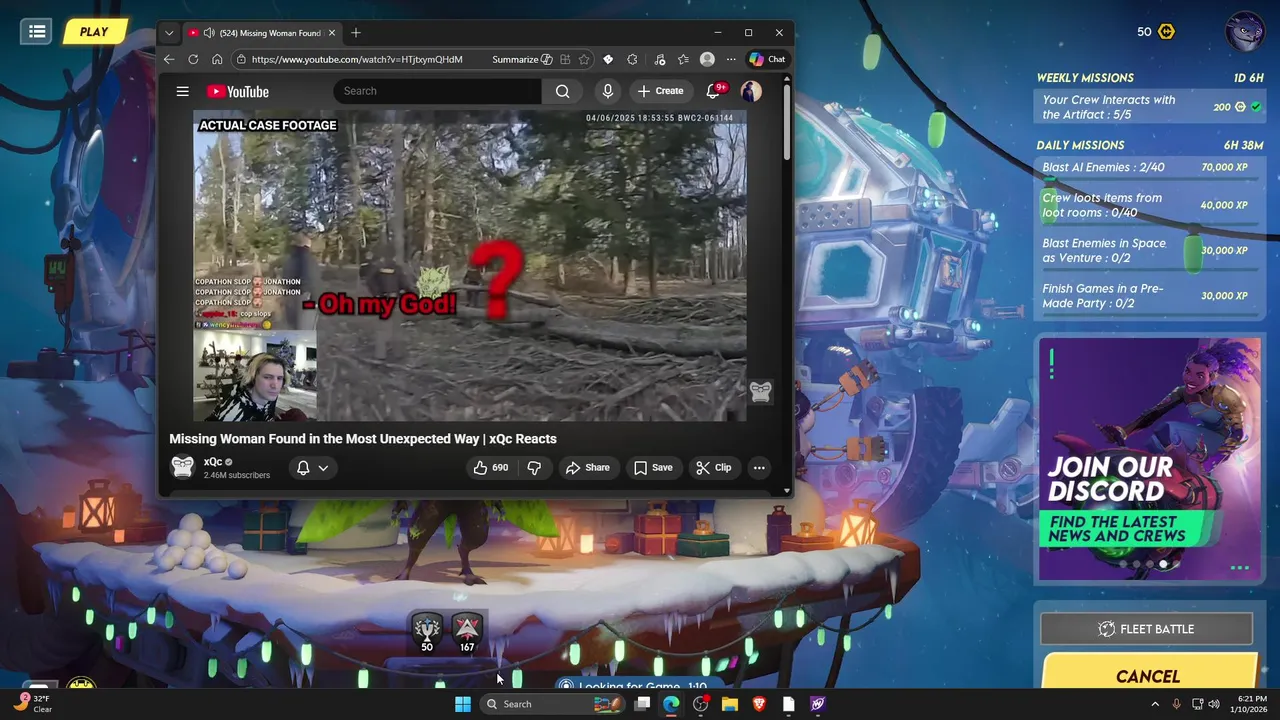
Task: Open a new browser tab with plus button
Action: coord(355,33)
